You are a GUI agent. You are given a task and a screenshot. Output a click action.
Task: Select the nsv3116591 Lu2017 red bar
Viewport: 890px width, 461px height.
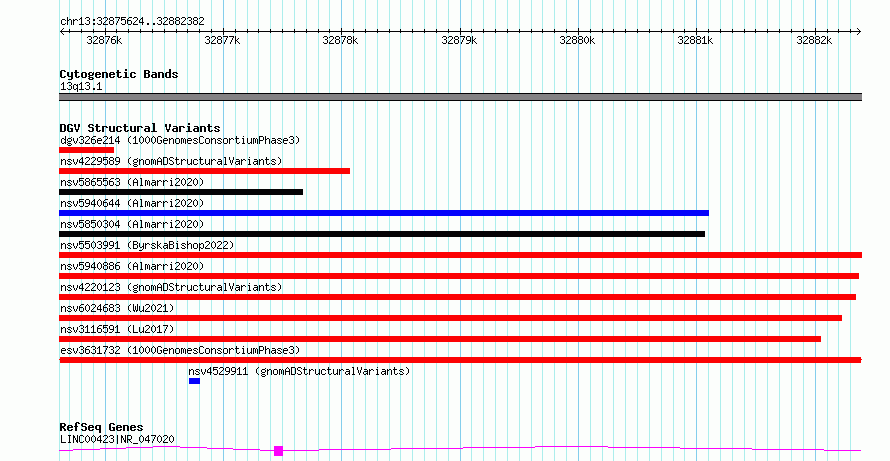point(440,339)
